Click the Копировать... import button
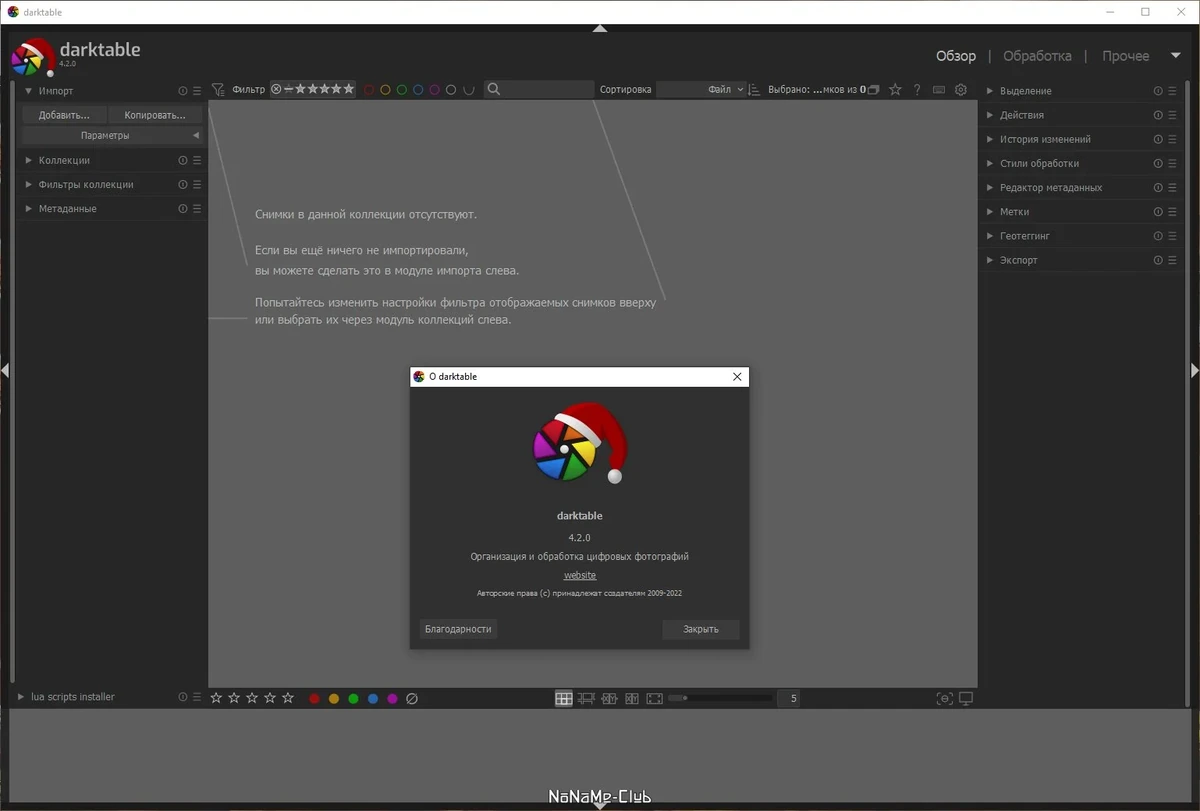This screenshot has width=1200, height=811. 155,115
